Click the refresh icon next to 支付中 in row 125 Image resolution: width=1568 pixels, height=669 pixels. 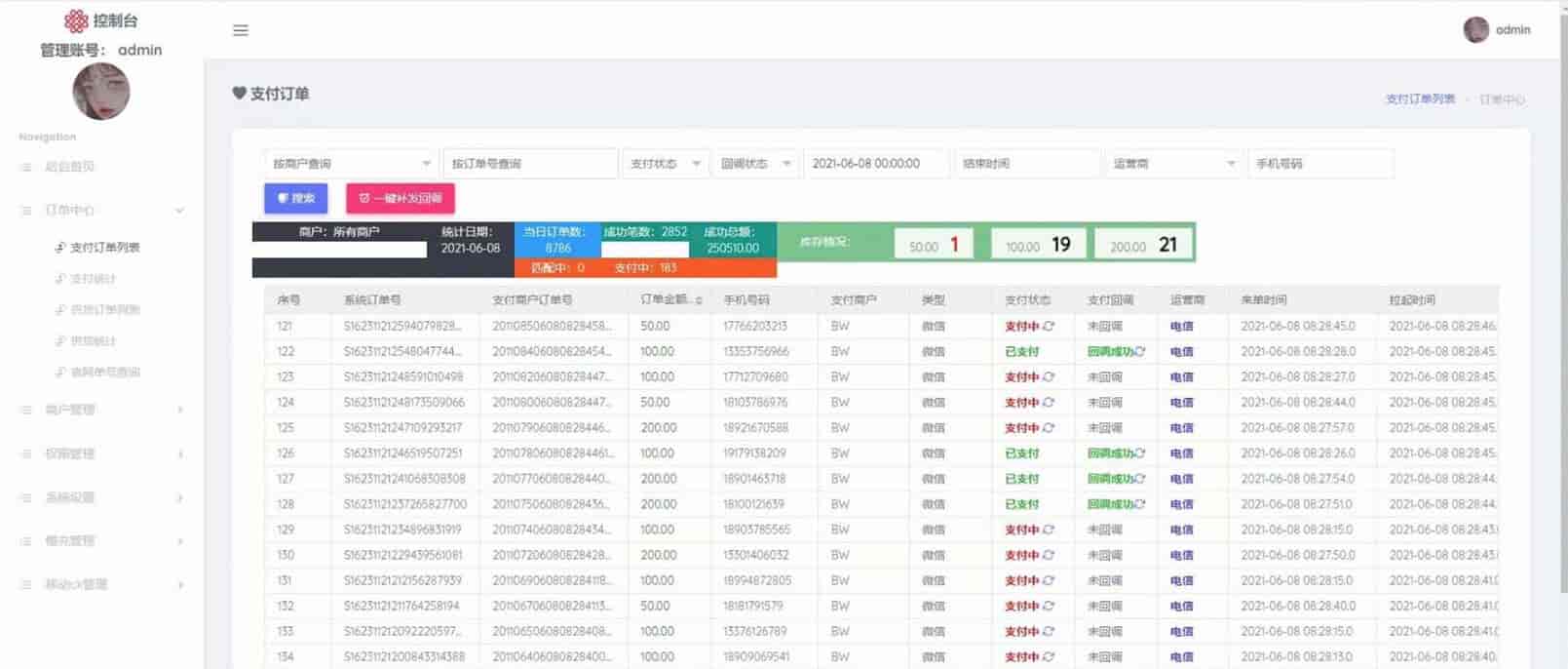(x=1049, y=428)
